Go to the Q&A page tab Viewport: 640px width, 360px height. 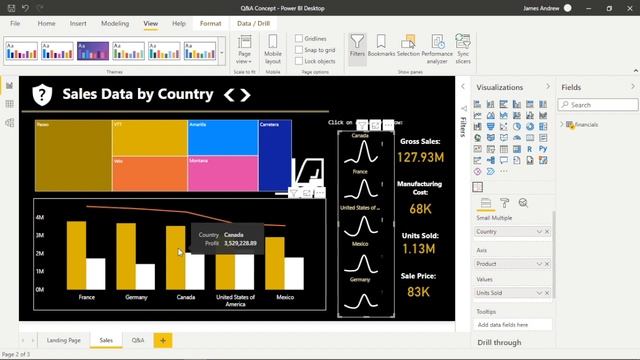[x=138, y=340]
